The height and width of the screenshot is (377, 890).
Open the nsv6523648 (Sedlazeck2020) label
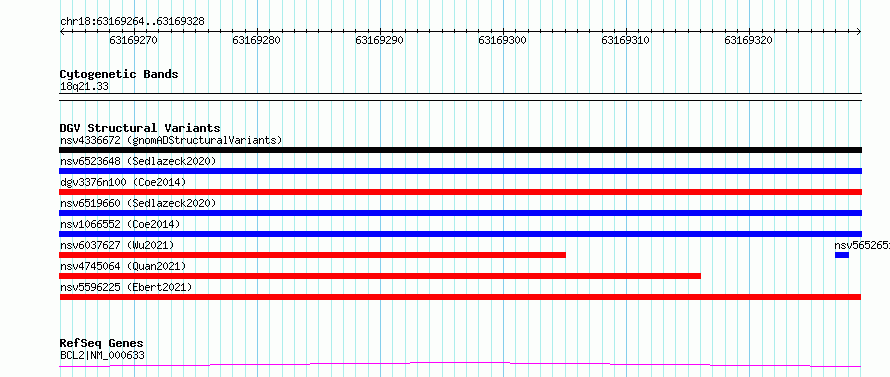(138, 161)
